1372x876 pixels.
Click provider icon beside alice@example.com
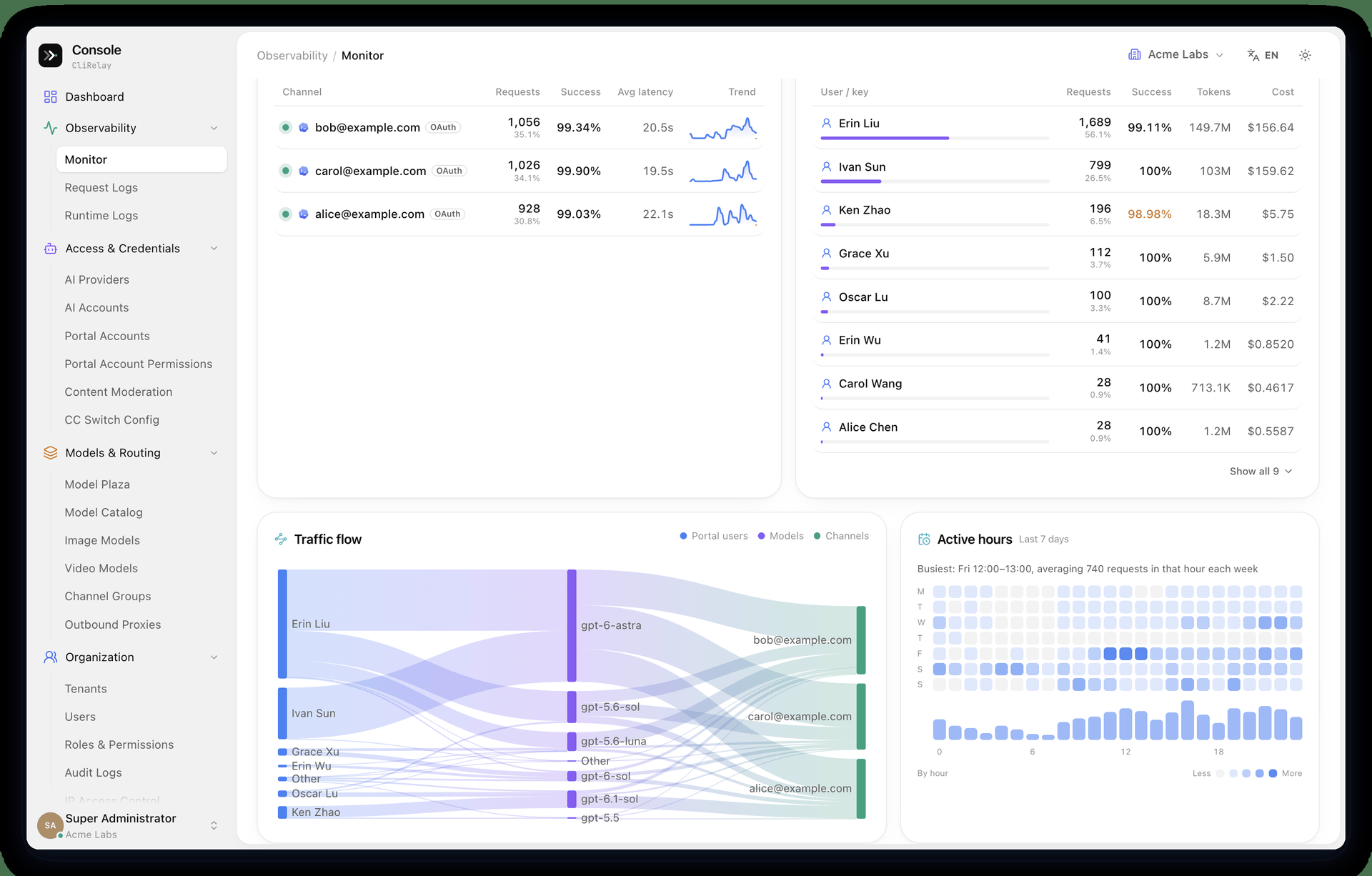(x=304, y=214)
